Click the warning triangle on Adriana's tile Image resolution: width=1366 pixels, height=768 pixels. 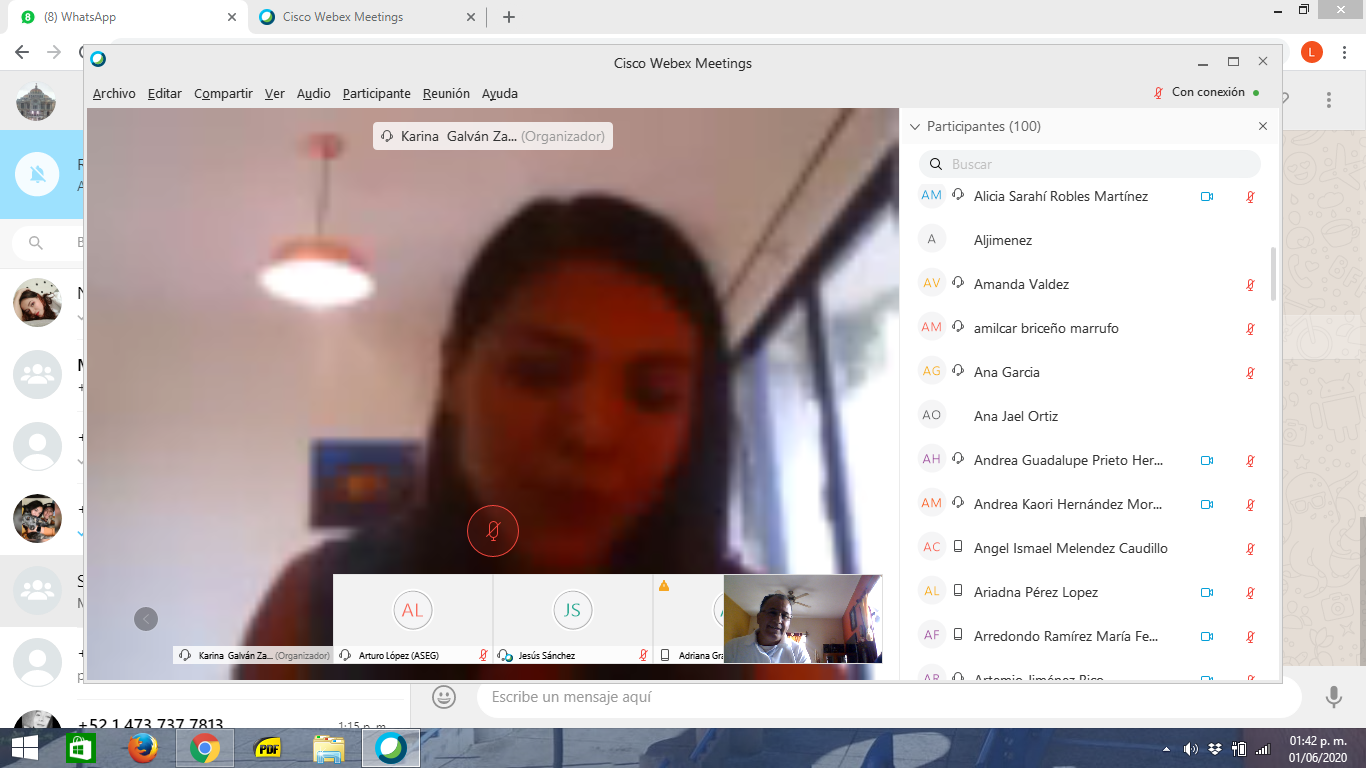[x=664, y=586]
